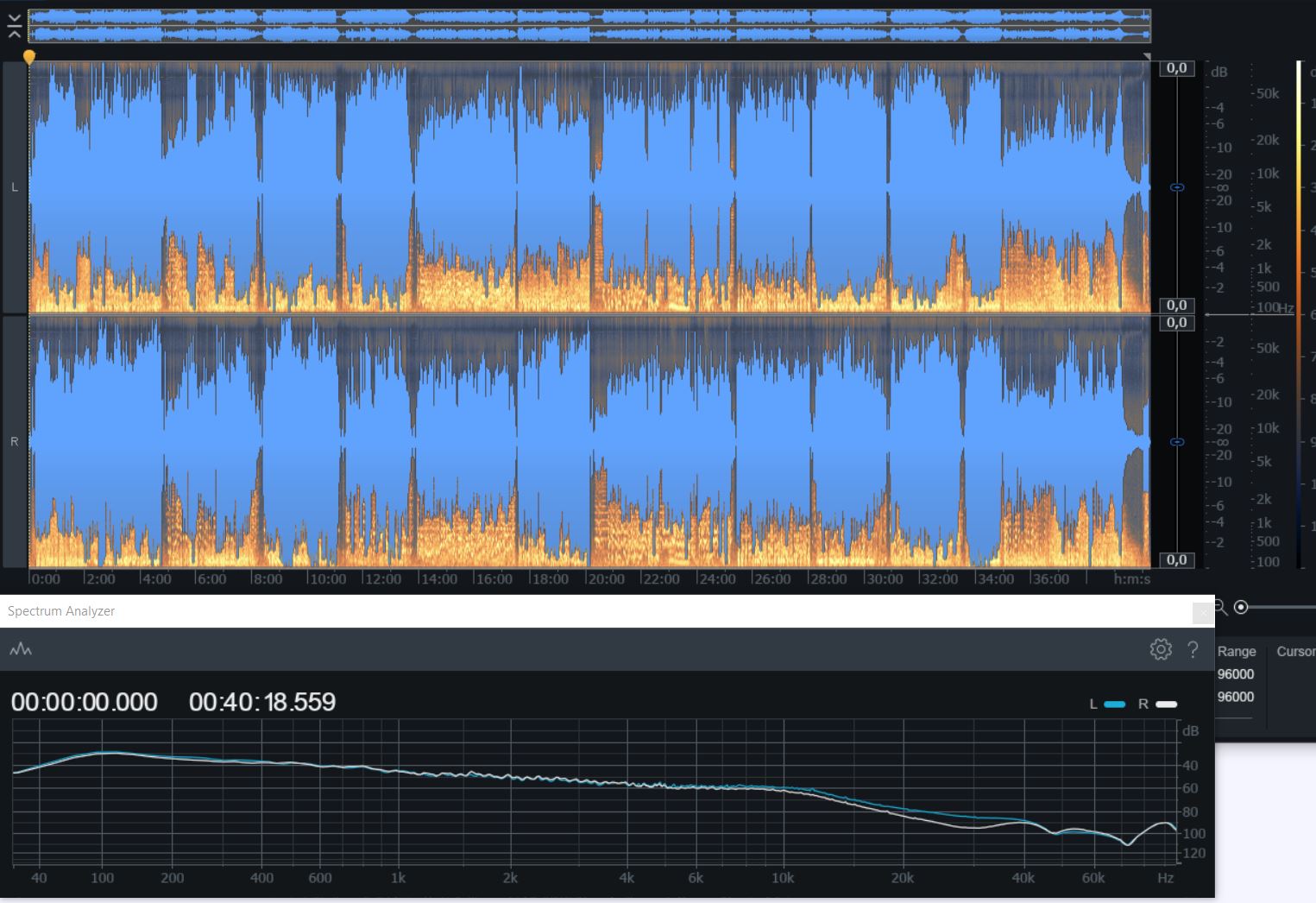Click the 10k label on the analyzer frequency axis

tap(783, 878)
